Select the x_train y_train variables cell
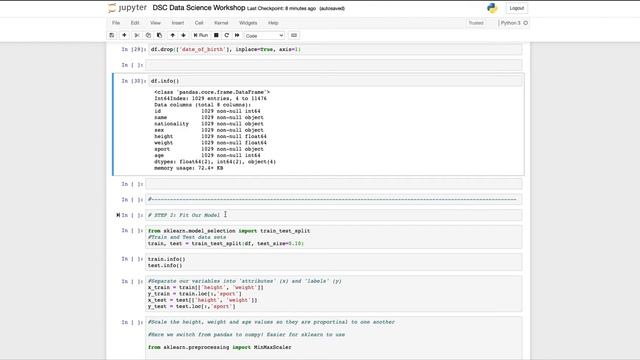 pos(333,293)
